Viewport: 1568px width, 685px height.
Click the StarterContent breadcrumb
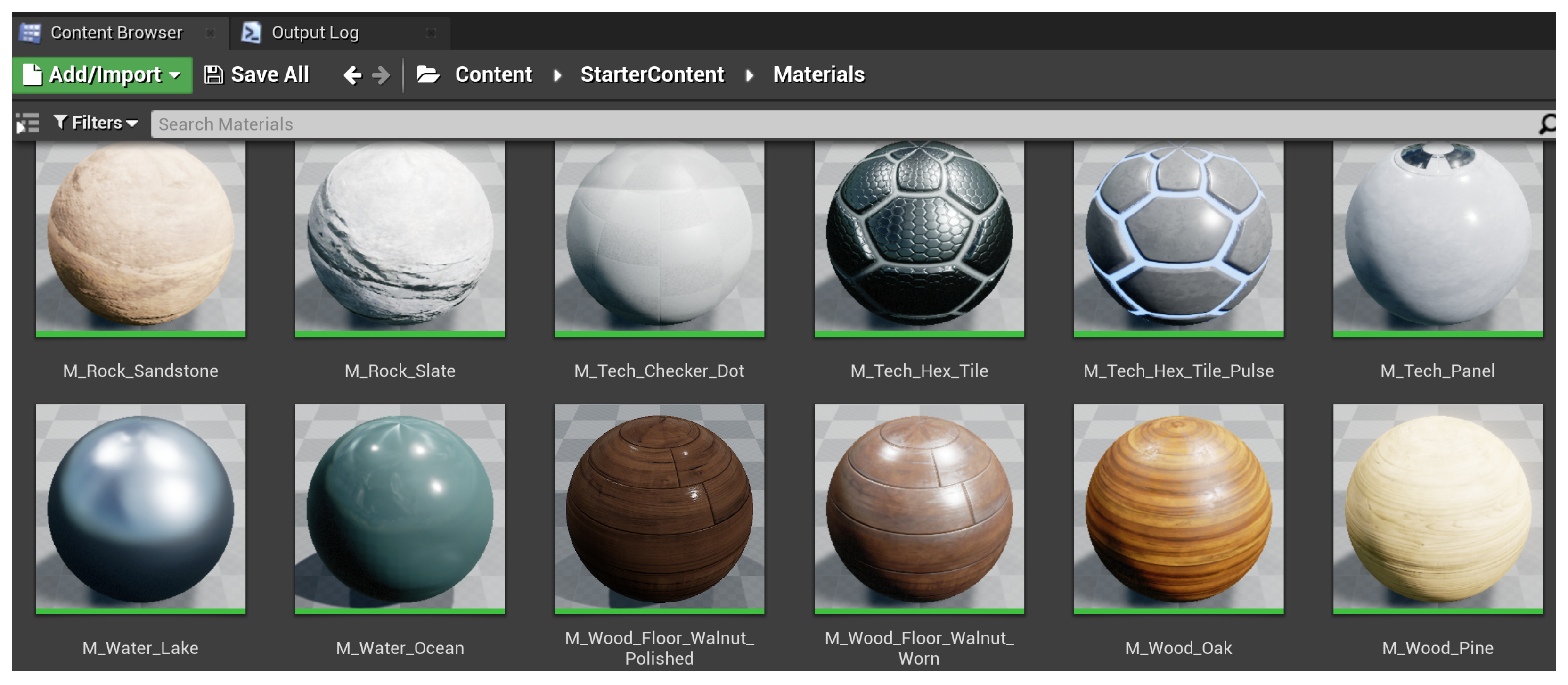652,75
